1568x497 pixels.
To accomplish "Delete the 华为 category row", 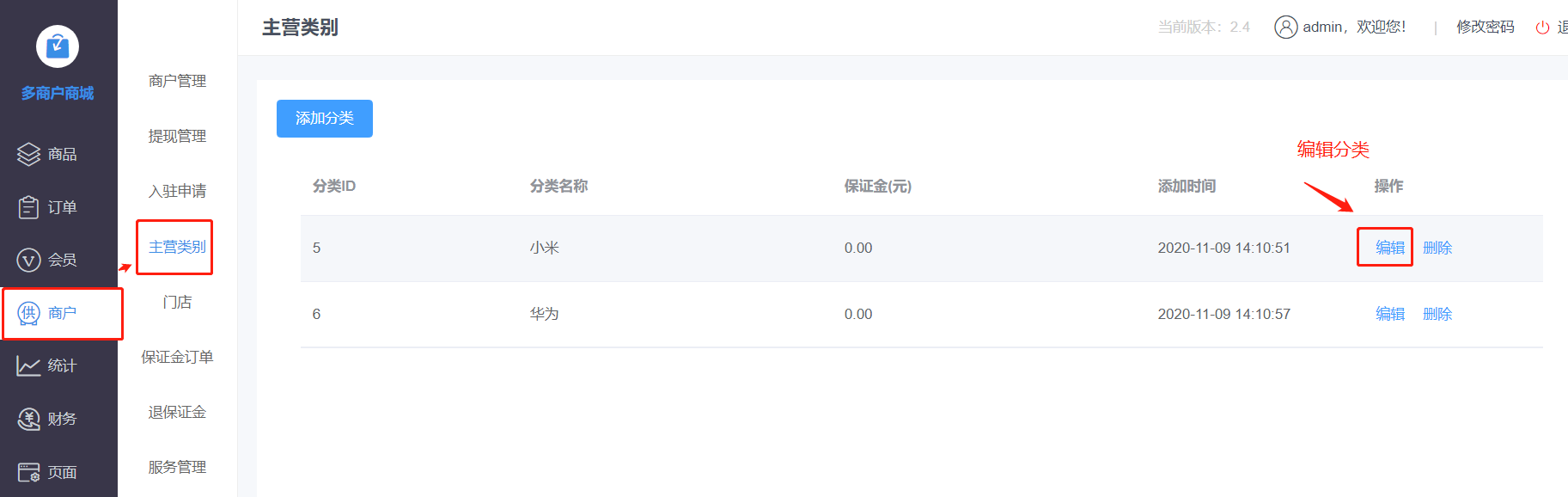I will (x=1437, y=314).
